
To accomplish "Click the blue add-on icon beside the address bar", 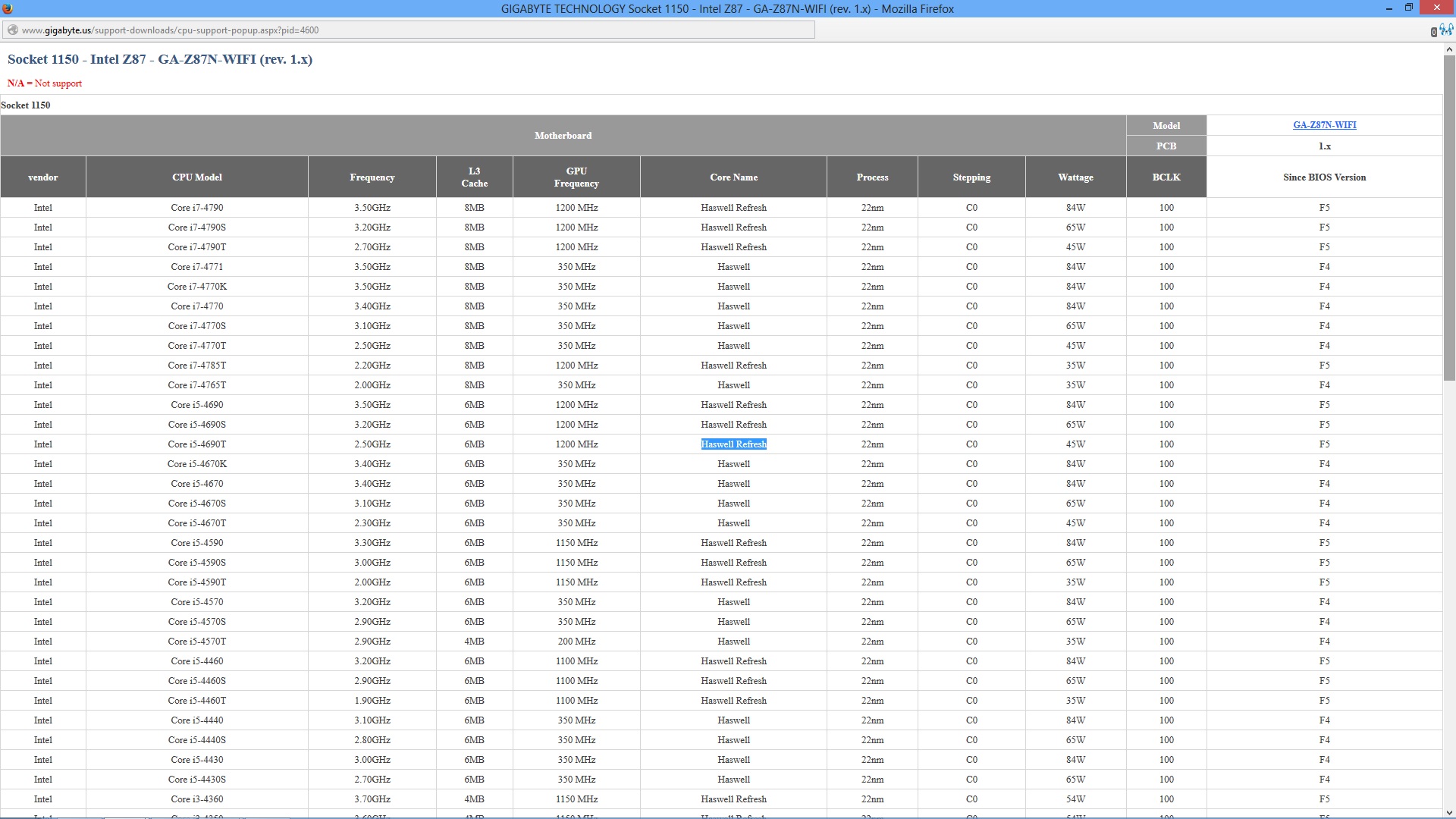I will [x=1447, y=30].
